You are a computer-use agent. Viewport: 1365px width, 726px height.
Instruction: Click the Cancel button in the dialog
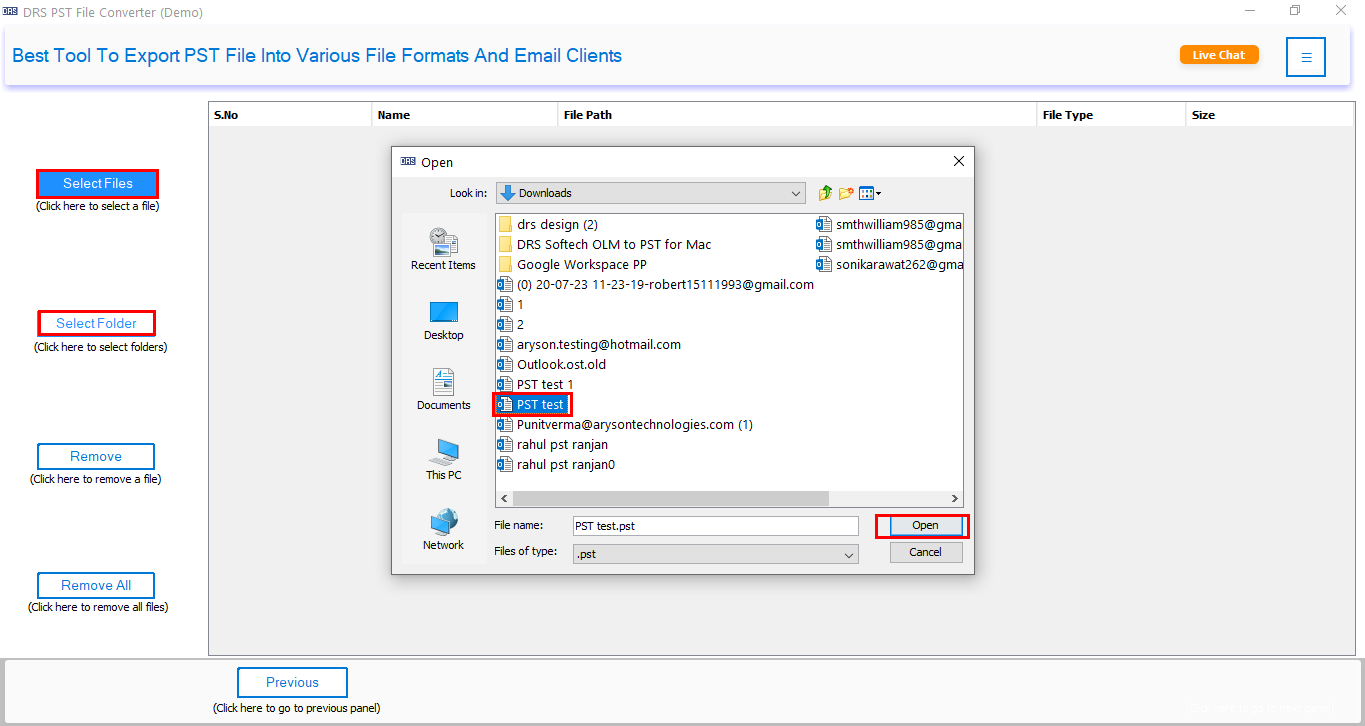[925, 552]
